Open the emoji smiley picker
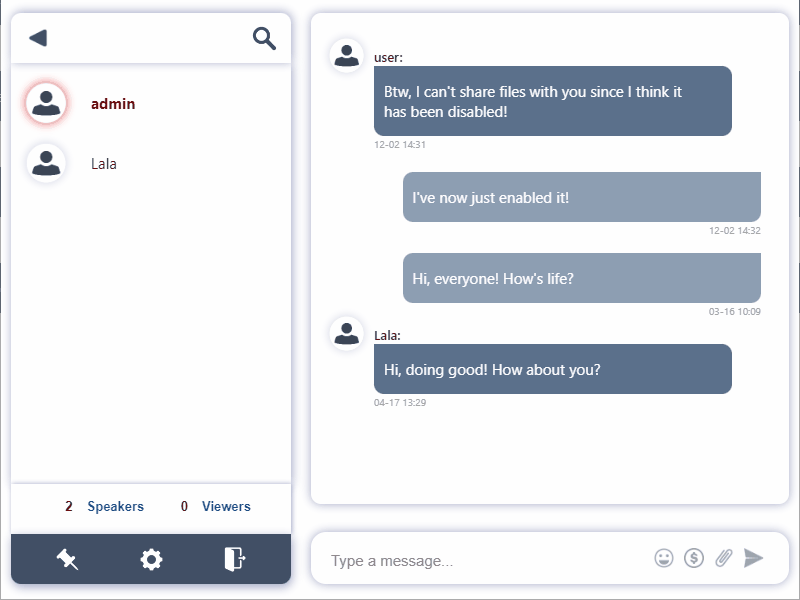800x600 pixels. 664,558
